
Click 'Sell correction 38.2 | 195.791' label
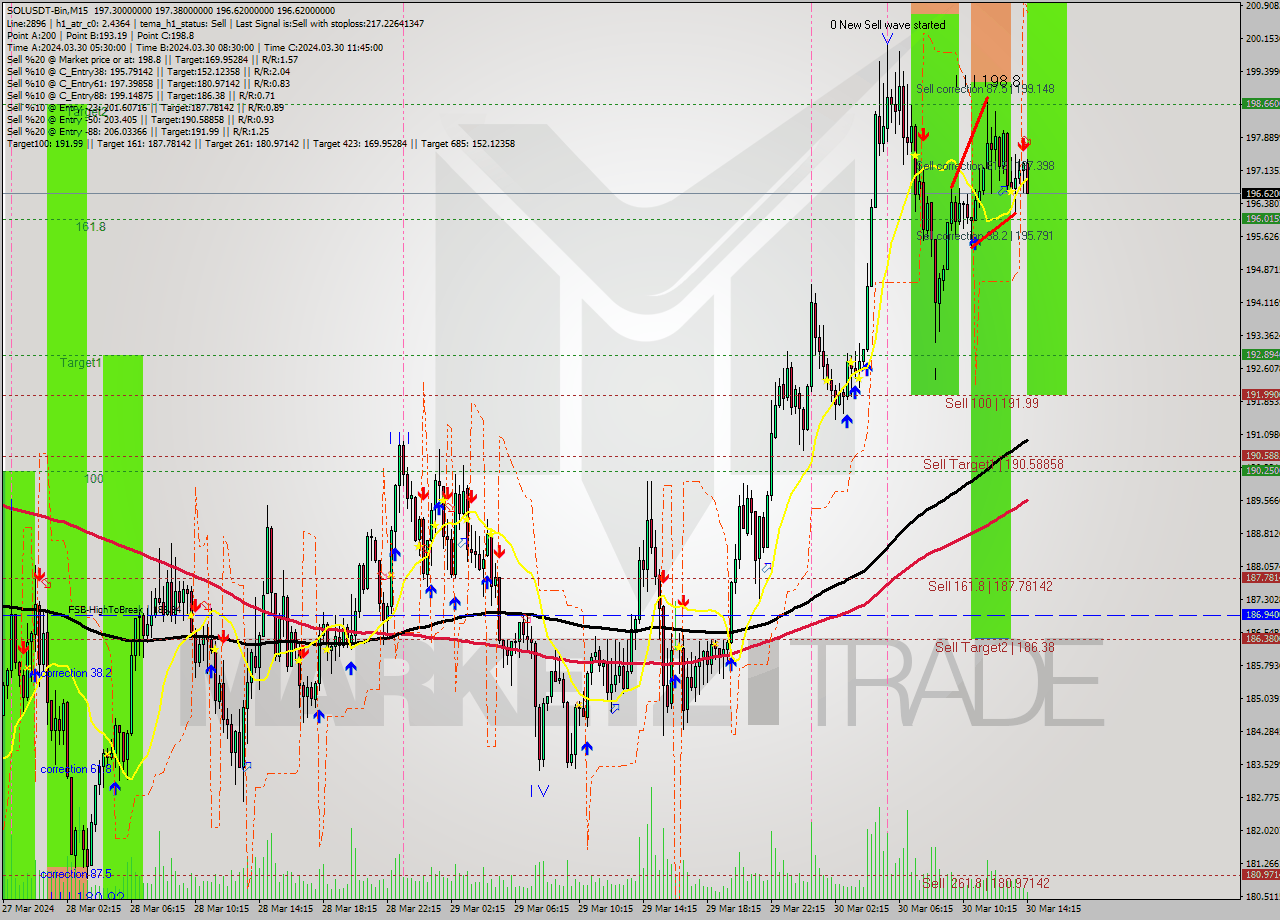click(x=985, y=236)
